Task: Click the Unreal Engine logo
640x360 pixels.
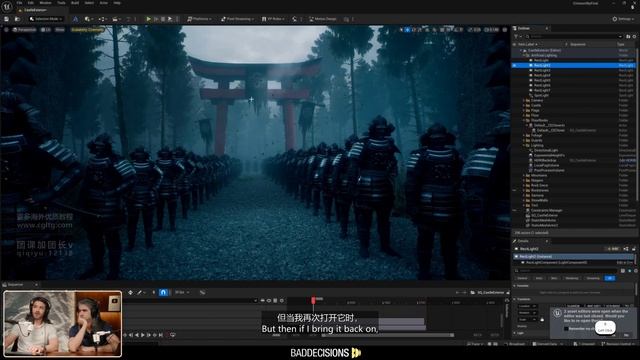Action: coord(7,6)
